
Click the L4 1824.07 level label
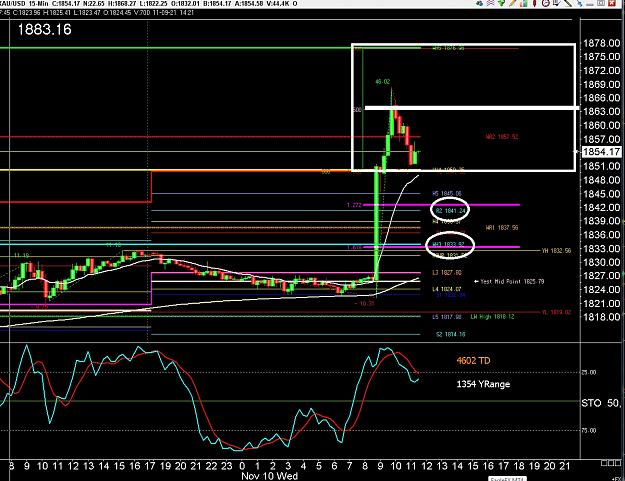point(447,289)
